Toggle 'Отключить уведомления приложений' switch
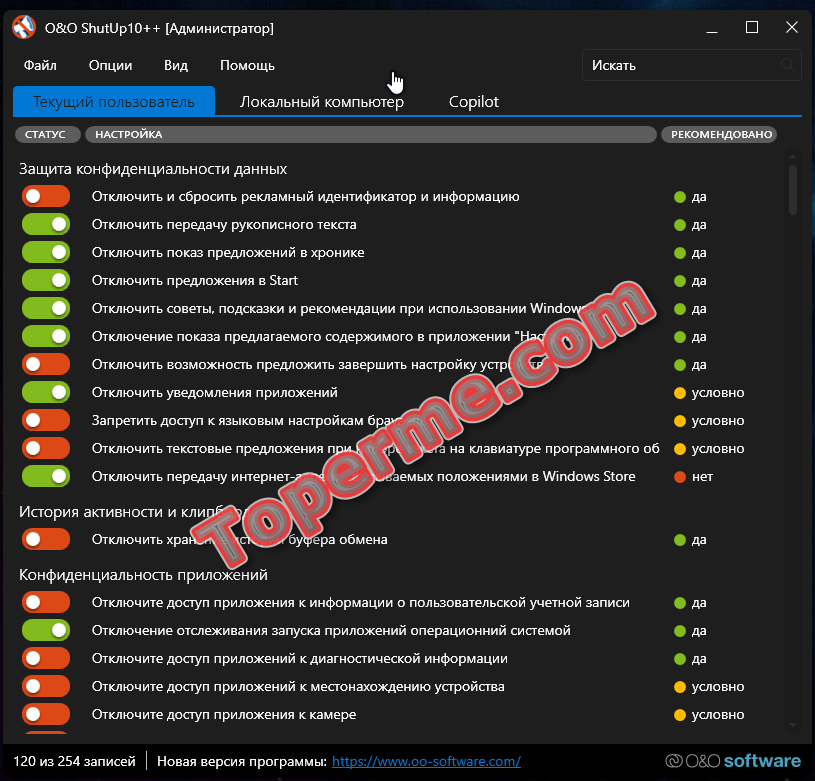 pyautogui.click(x=46, y=393)
